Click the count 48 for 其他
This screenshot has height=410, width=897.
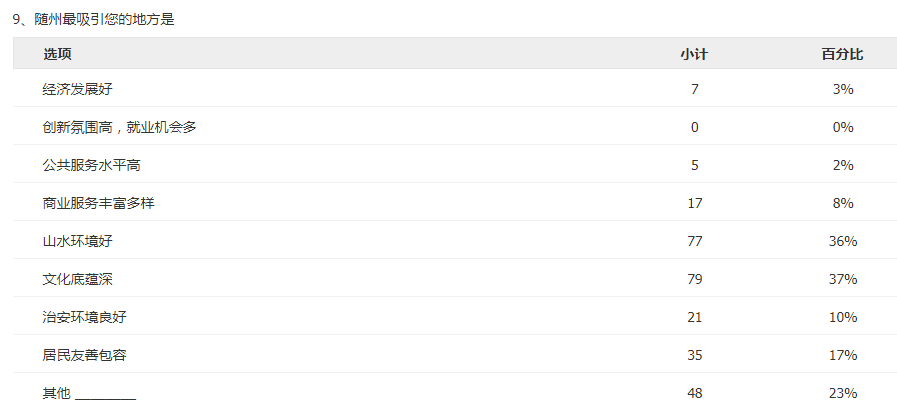click(694, 393)
